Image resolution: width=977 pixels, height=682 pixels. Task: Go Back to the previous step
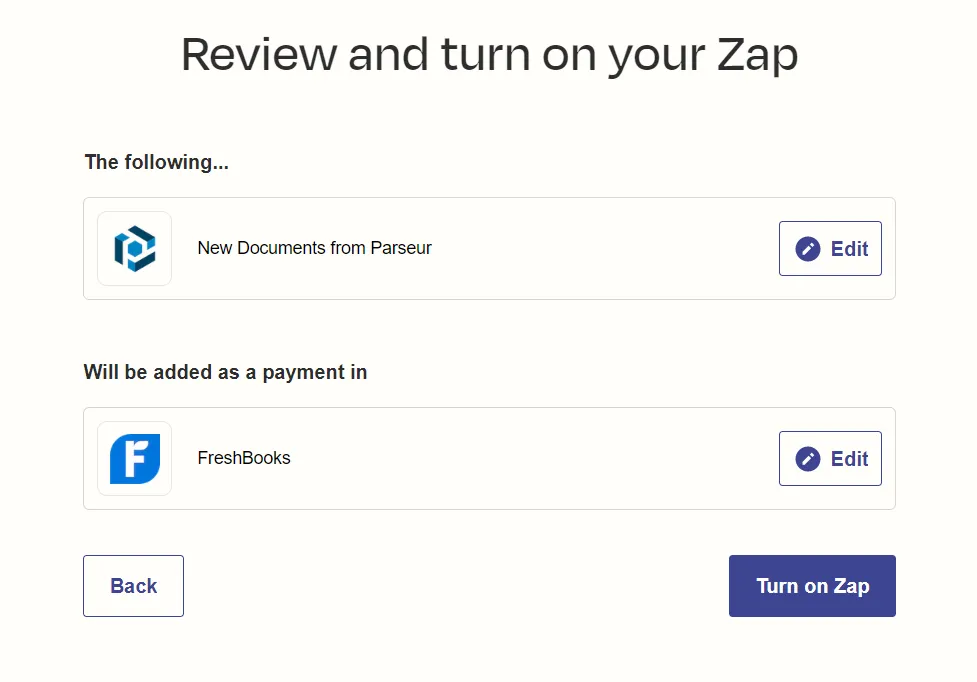point(133,586)
